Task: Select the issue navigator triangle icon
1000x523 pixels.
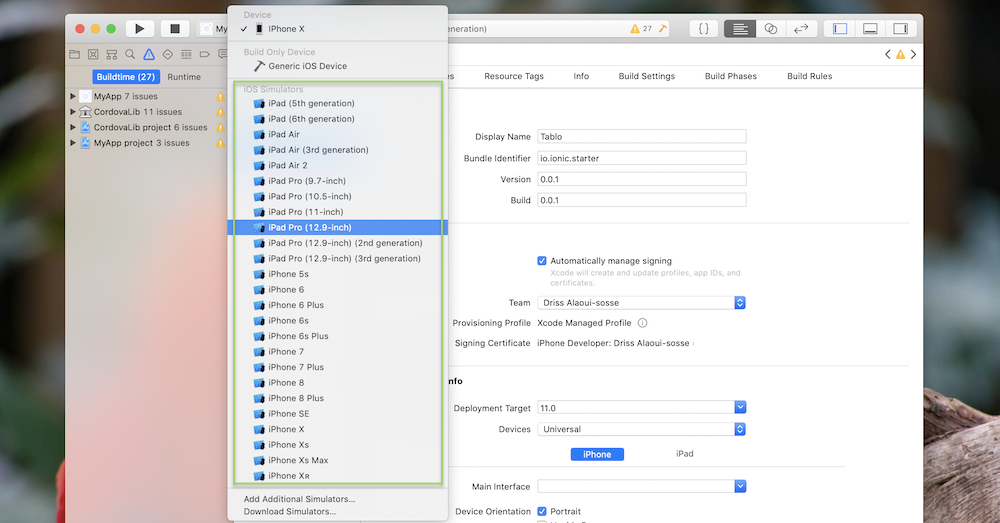Action: coord(149,54)
